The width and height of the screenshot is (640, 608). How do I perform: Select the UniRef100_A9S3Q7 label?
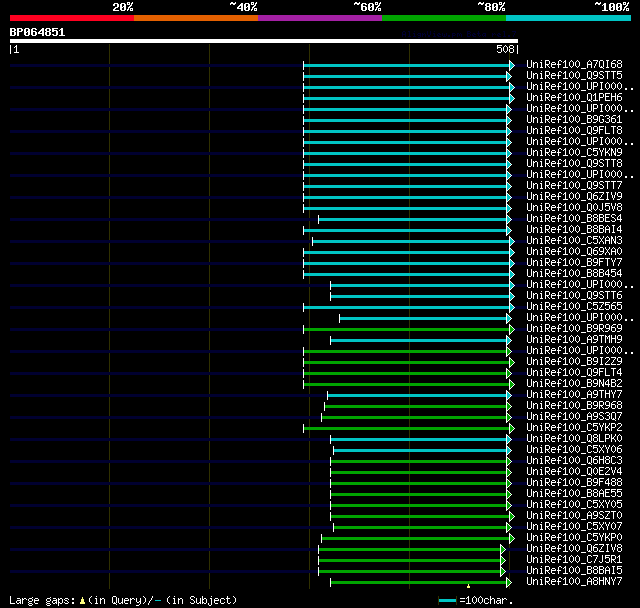[574, 417]
